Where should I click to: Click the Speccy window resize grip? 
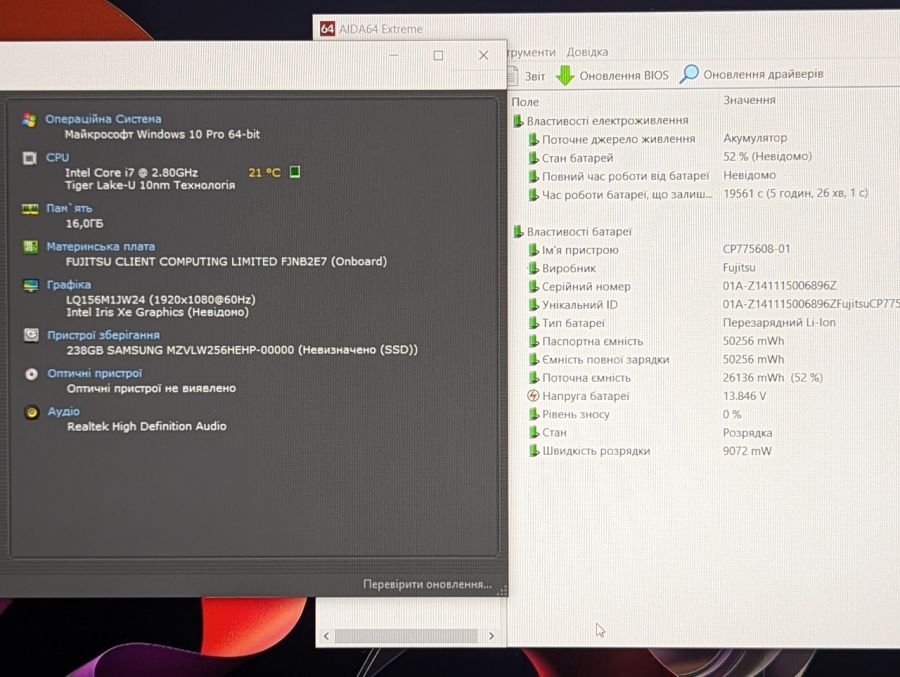click(x=502, y=591)
